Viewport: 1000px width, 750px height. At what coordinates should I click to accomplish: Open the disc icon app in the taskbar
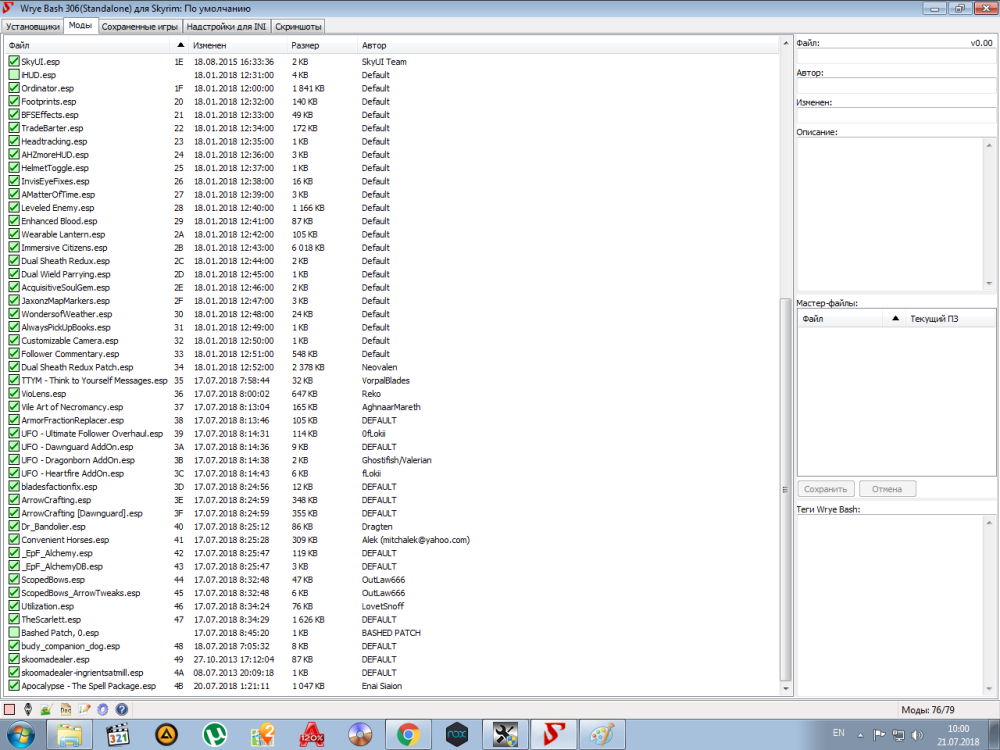pos(360,734)
